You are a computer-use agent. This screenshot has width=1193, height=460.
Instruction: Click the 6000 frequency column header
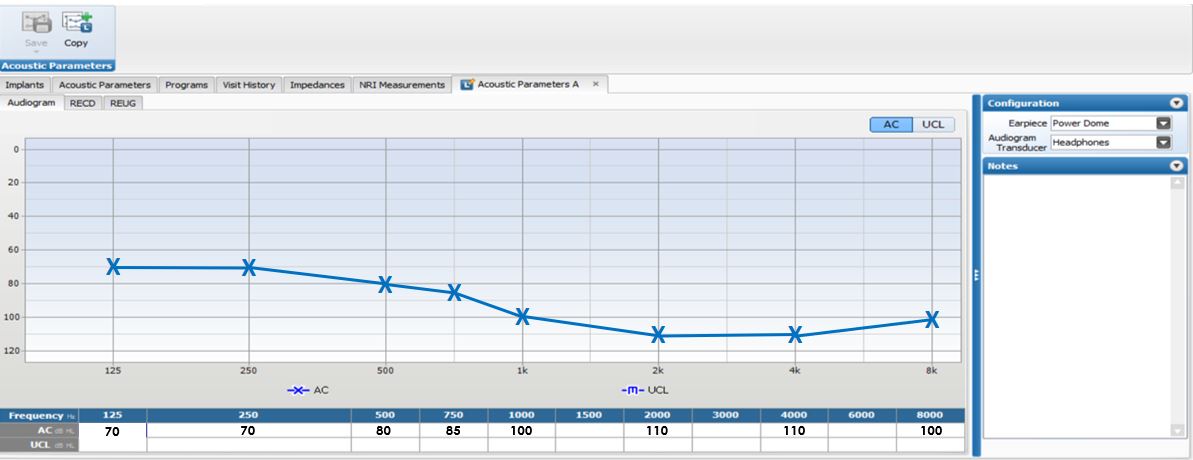point(862,415)
